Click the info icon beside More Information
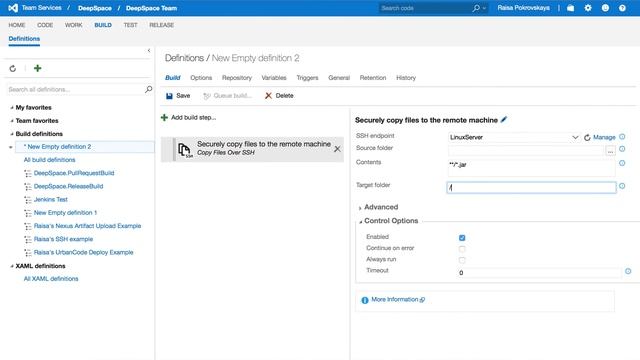Image resolution: width=640 pixels, height=360 pixels. click(x=364, y=300)
